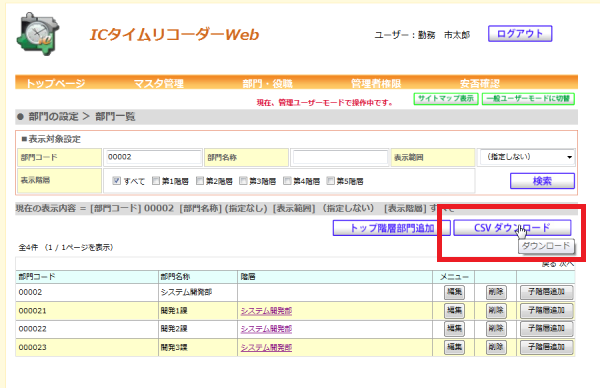This screenshot has height=388, width=600.
Task: Click 削除 for department 000023
Action: [496, 347]
